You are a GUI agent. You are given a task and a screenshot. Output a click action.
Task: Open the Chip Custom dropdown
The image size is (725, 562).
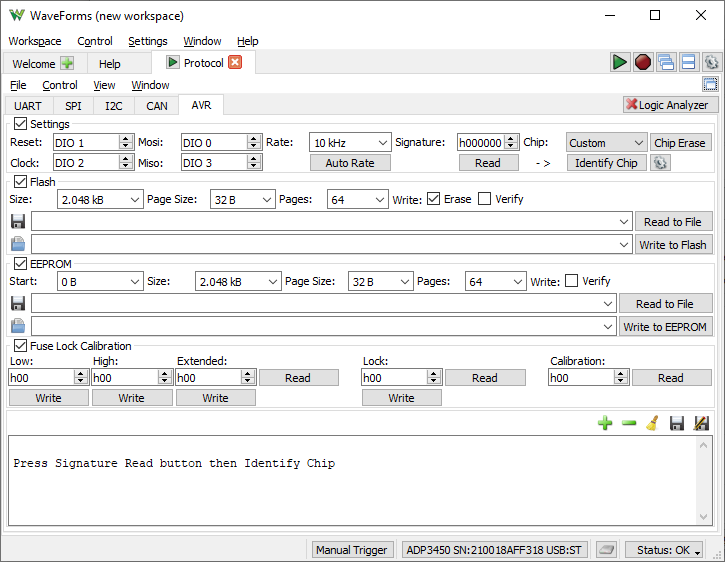(x=606, y=142)
